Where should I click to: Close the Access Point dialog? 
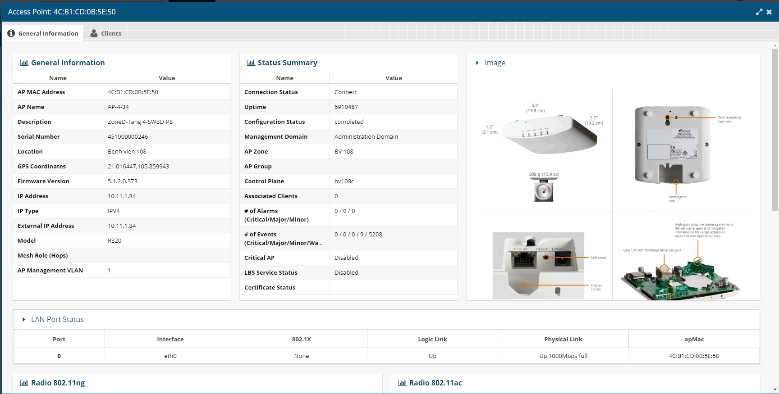coord(769,11)
